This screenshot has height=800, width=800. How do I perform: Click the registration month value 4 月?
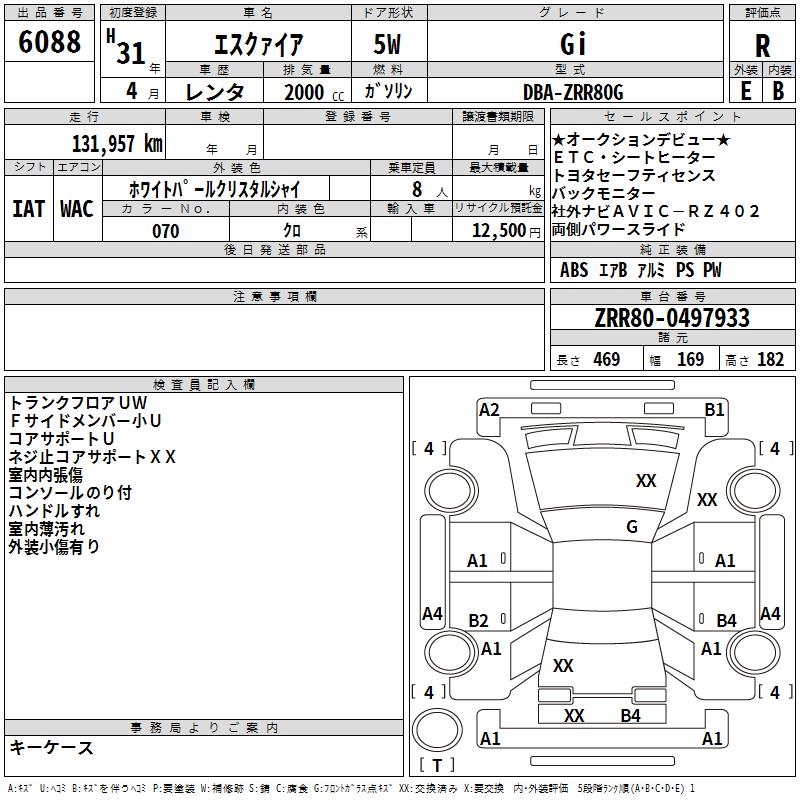pyautogui.click(x=142, y=91)
